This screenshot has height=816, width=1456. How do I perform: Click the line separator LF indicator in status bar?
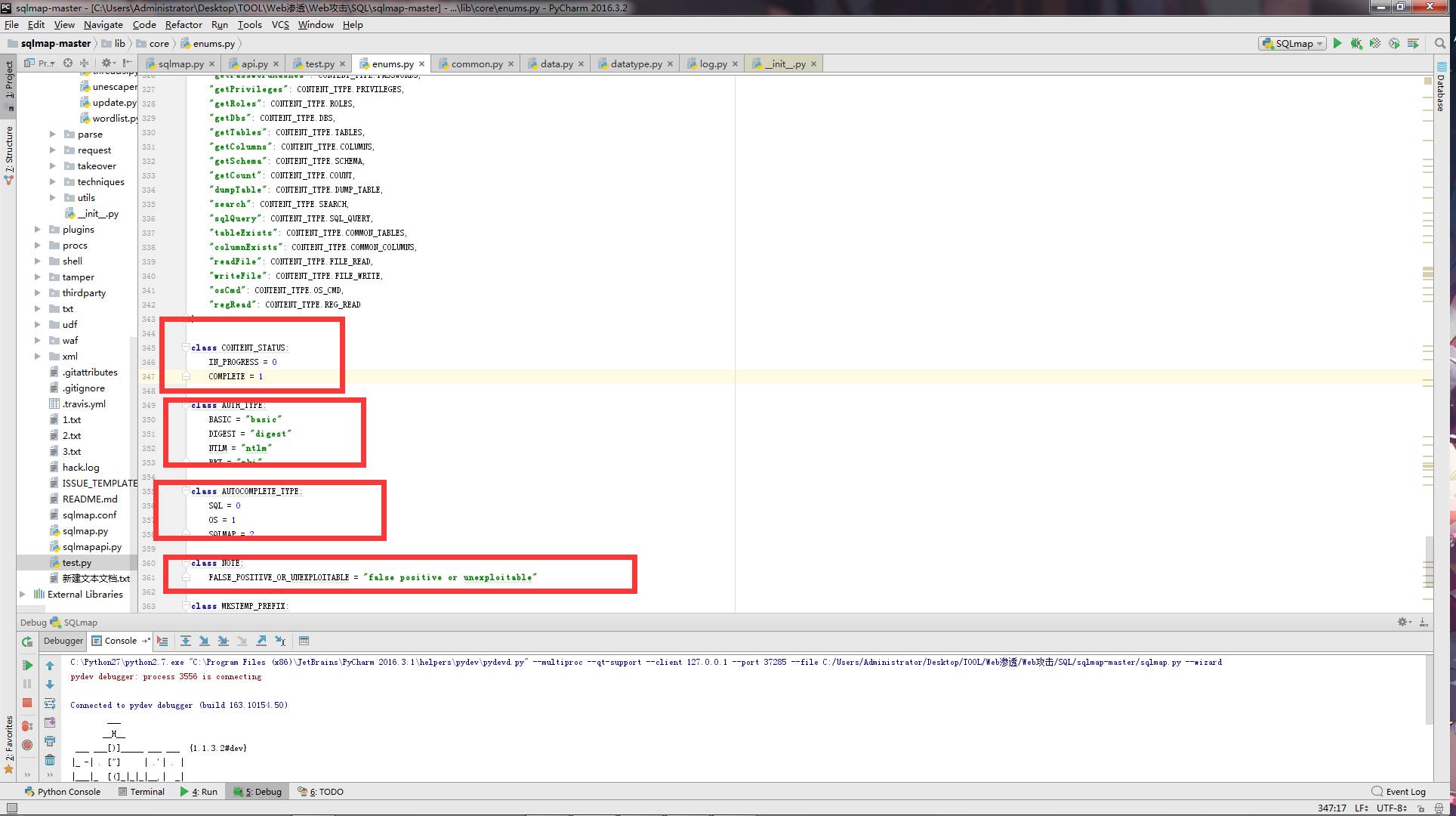[1362, 808]
